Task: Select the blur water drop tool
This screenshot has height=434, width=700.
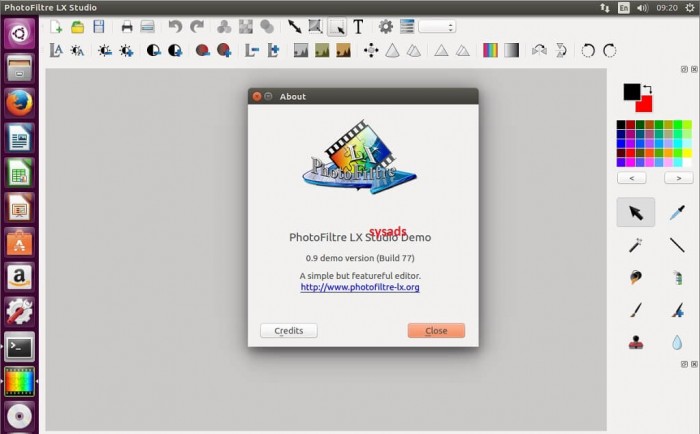Action: pyautogui.click(x=677, y=342)
